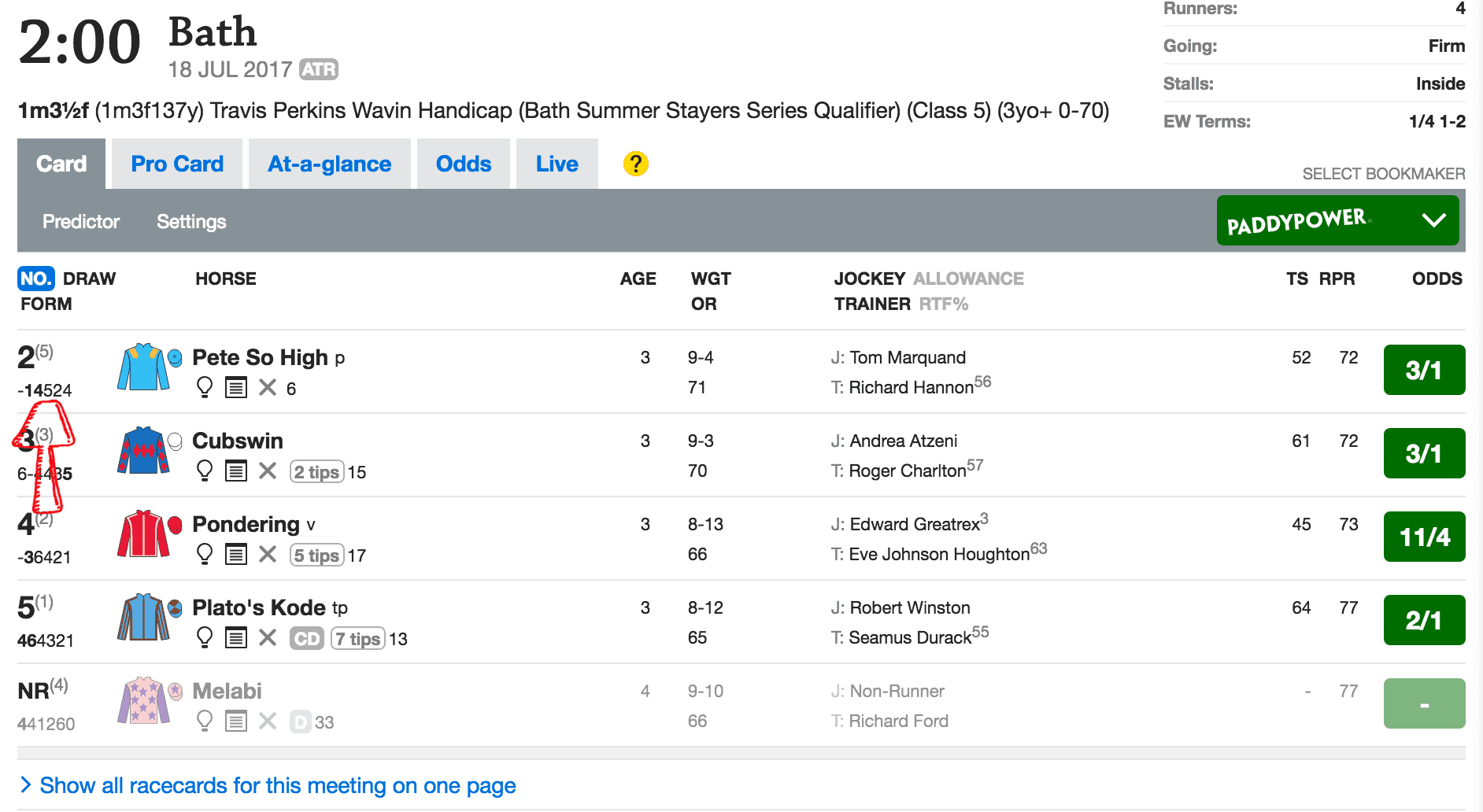Open the Settings option
The width and height of the screenshot is (1483, 812).
191,222
